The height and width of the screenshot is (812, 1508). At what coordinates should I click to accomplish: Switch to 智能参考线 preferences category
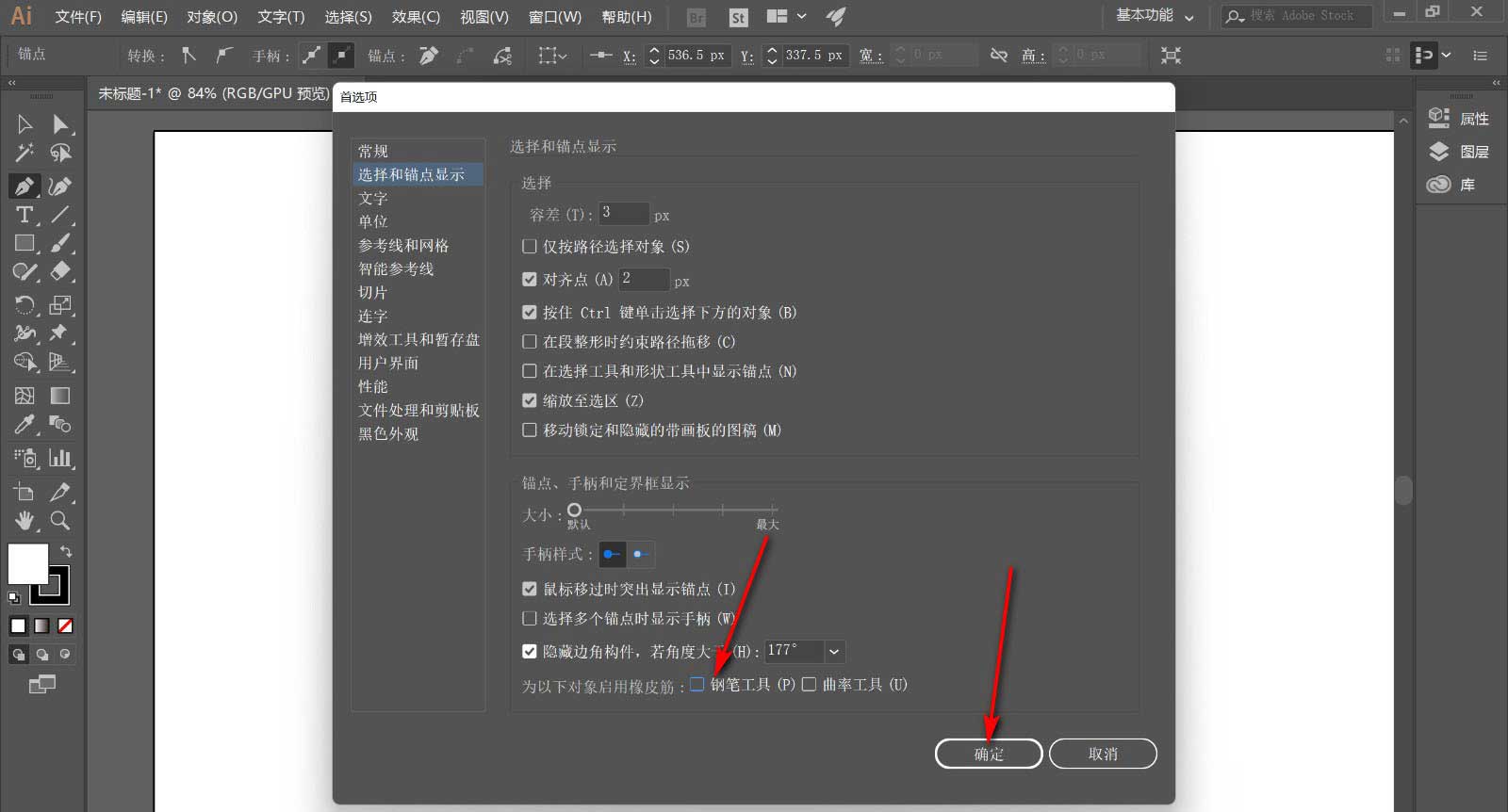pyautogui.click(x=396, y=269)
